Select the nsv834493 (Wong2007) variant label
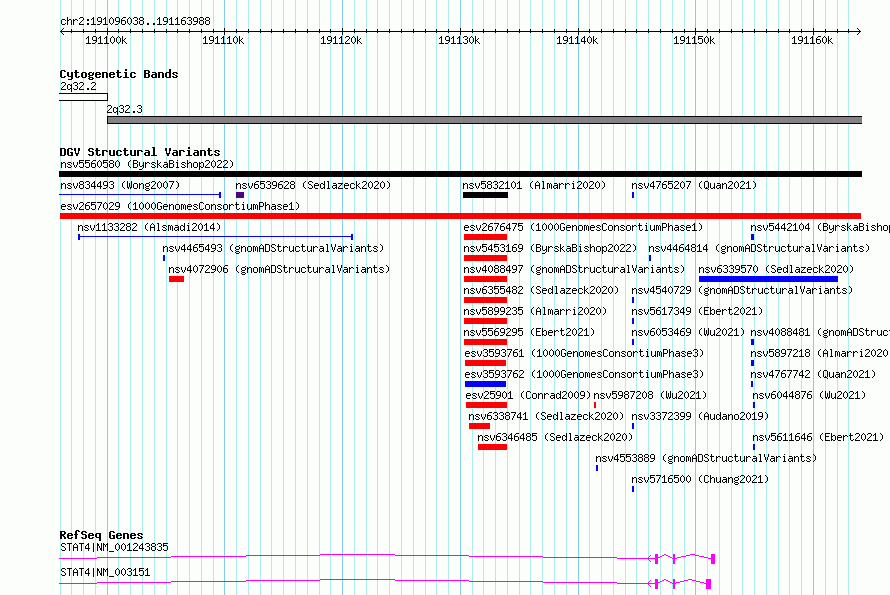 [120, 186]
